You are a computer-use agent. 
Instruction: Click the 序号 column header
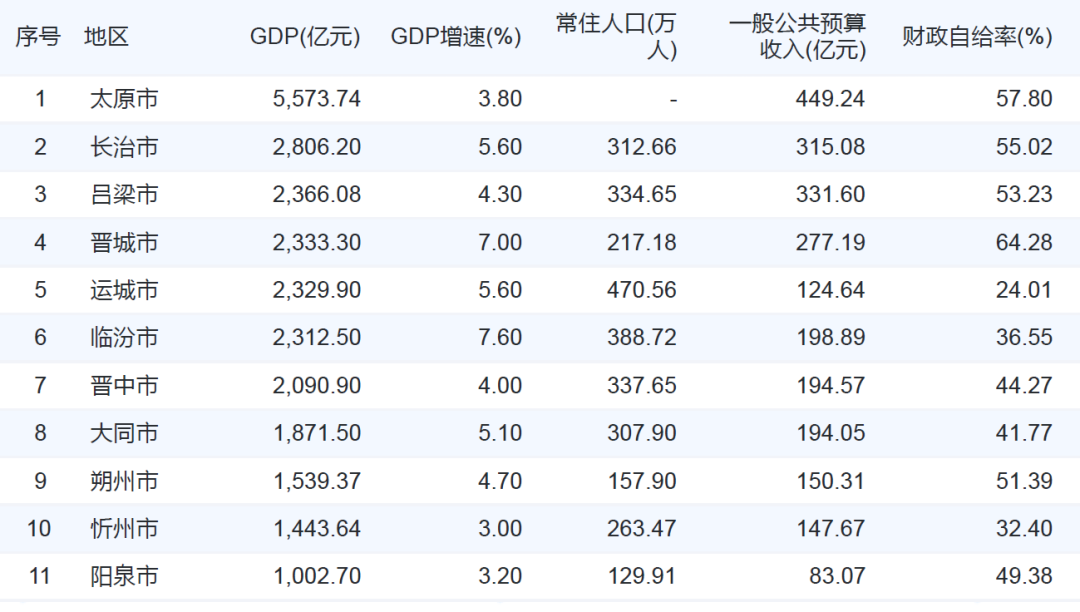click(x=38, y=37)
